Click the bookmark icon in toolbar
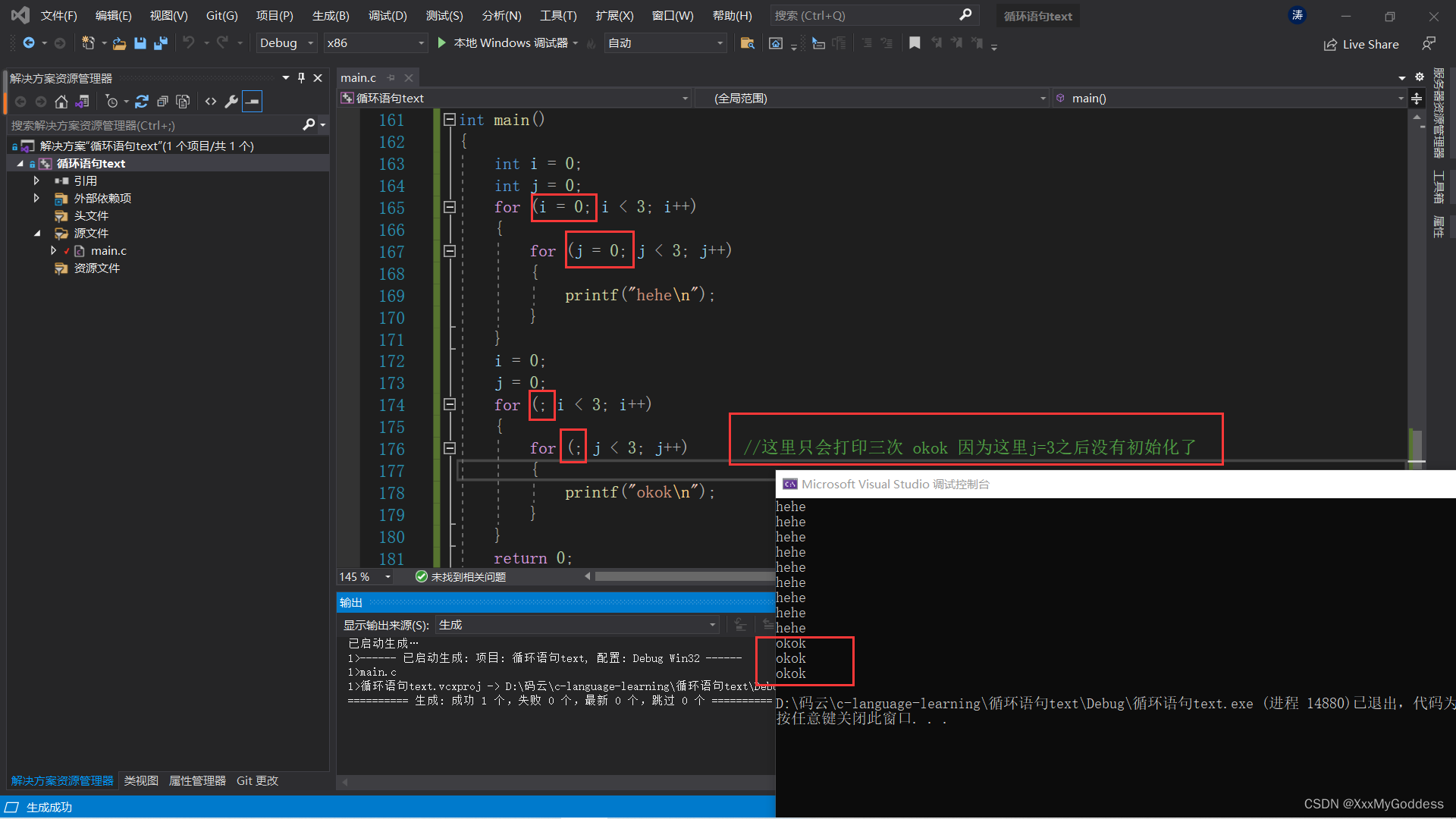 pos(915,43)
